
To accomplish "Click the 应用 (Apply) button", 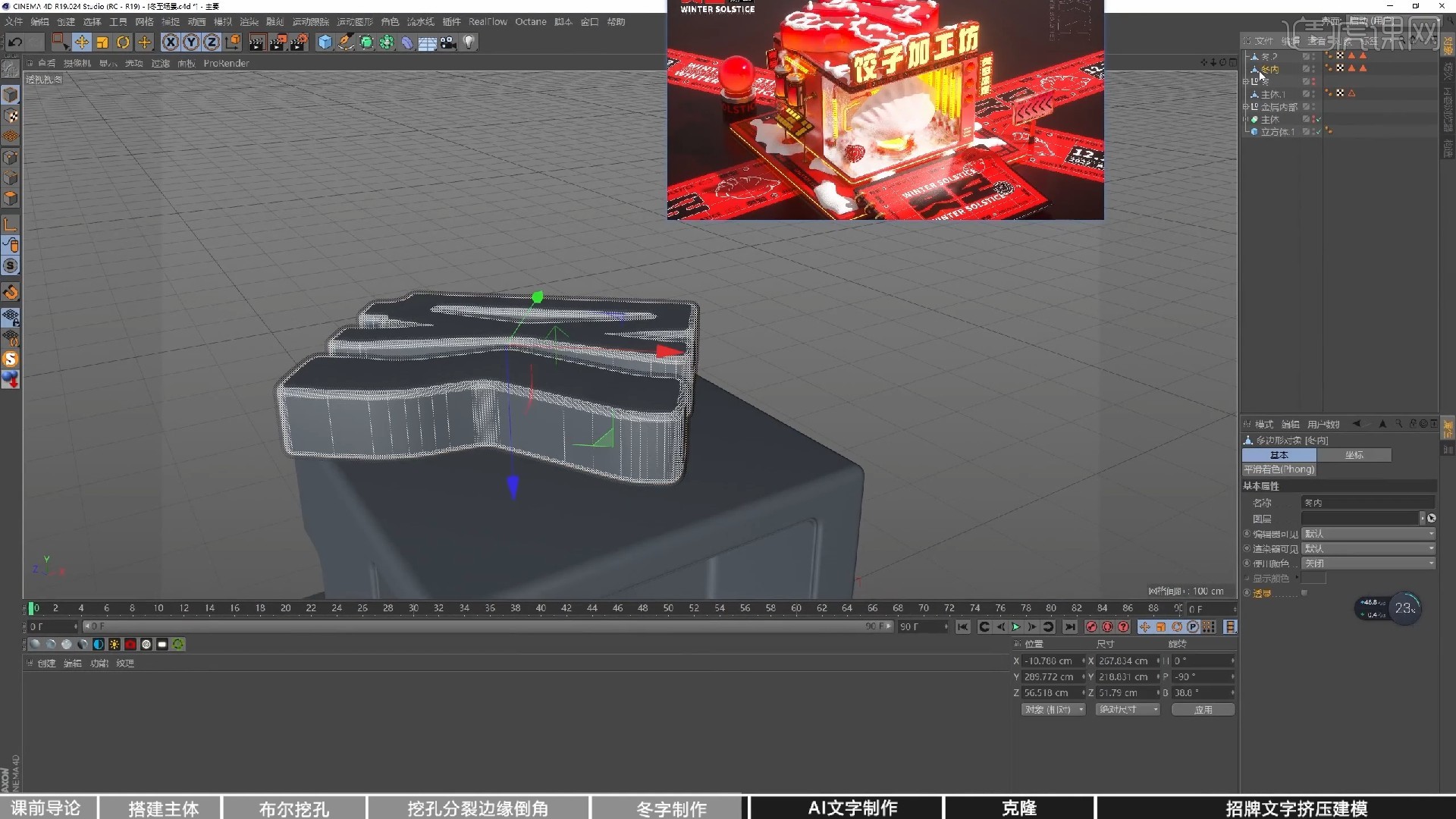I will coord(1203,710).
